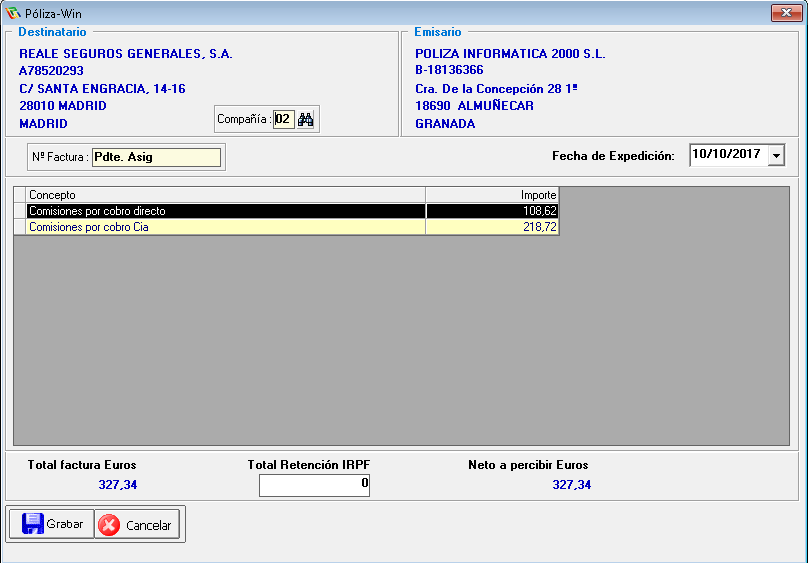Click the Importe column header
Image resolution: width=808 pixels, height=563 pixels.
coord(492,195)
